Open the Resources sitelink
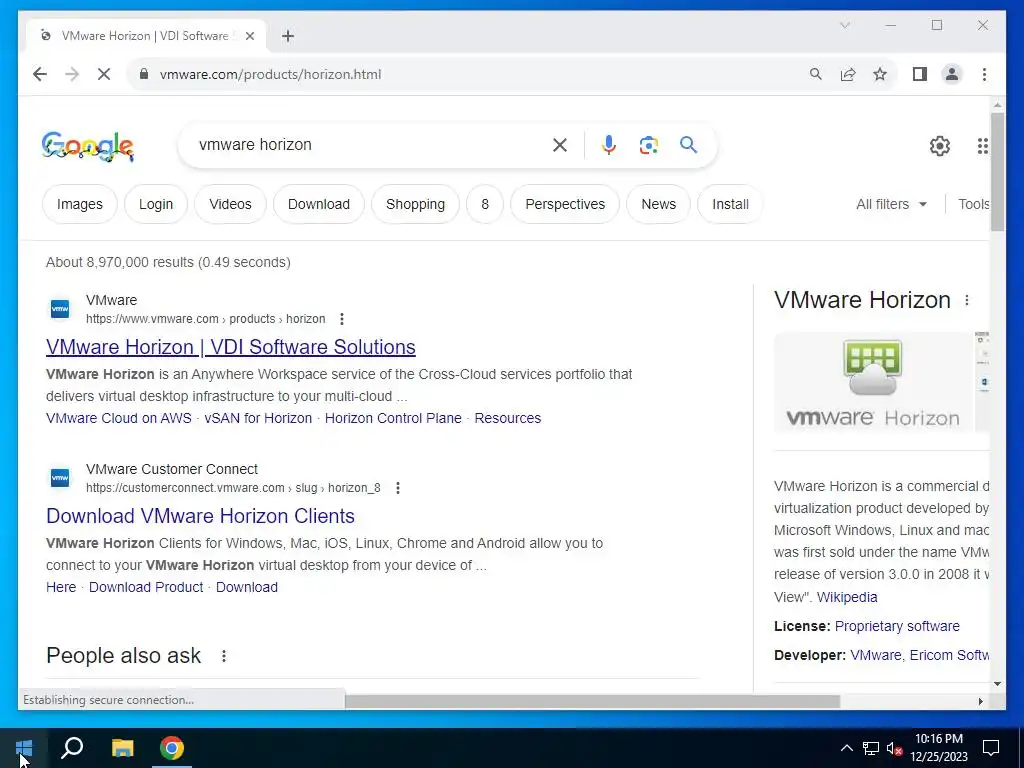Viewport: 1024px width, 768px height. pyautogui.click(x=507, y=418)
